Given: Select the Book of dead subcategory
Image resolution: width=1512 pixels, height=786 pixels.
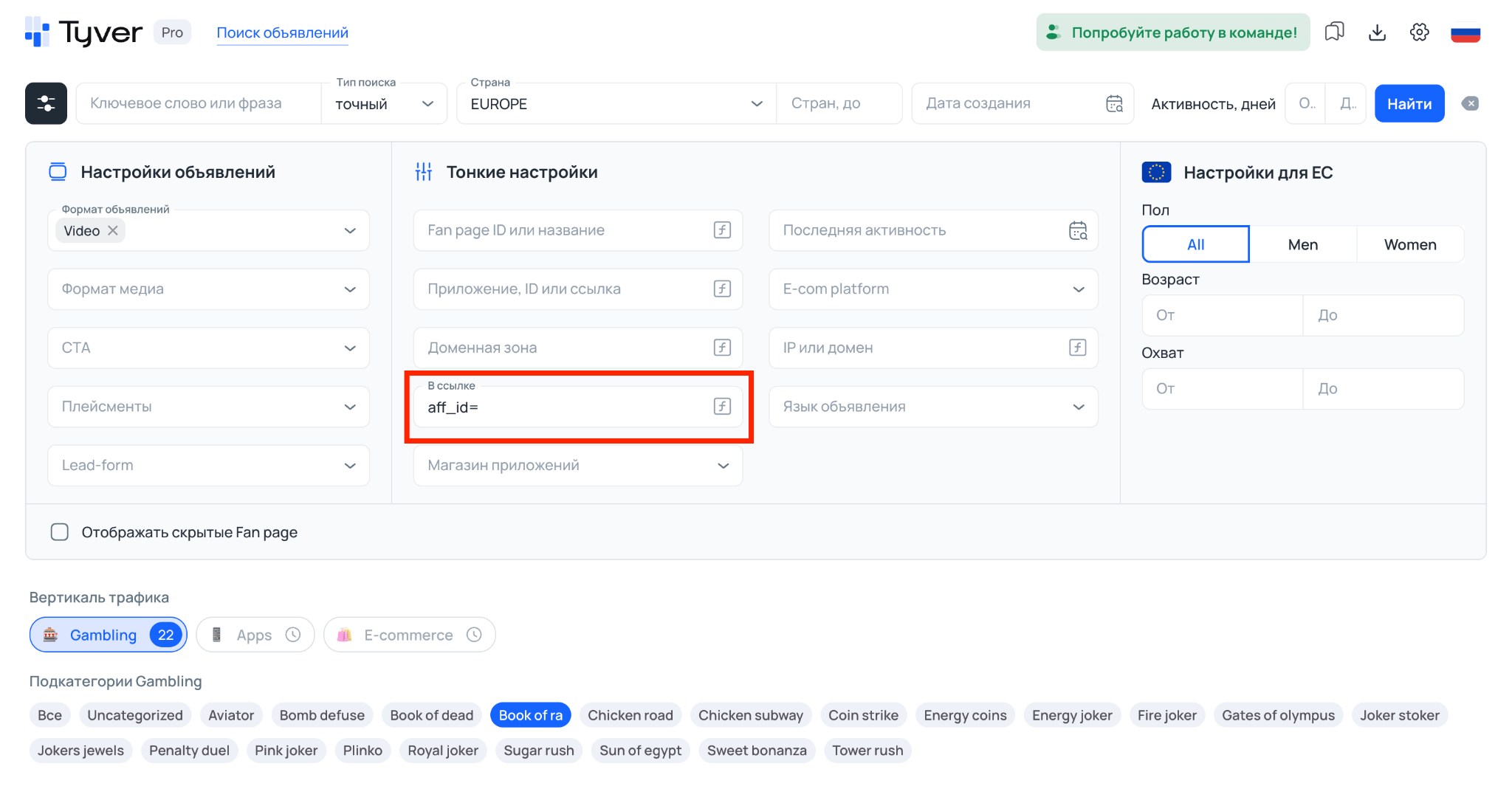Looking at the screenshot, I should (431, 715).
